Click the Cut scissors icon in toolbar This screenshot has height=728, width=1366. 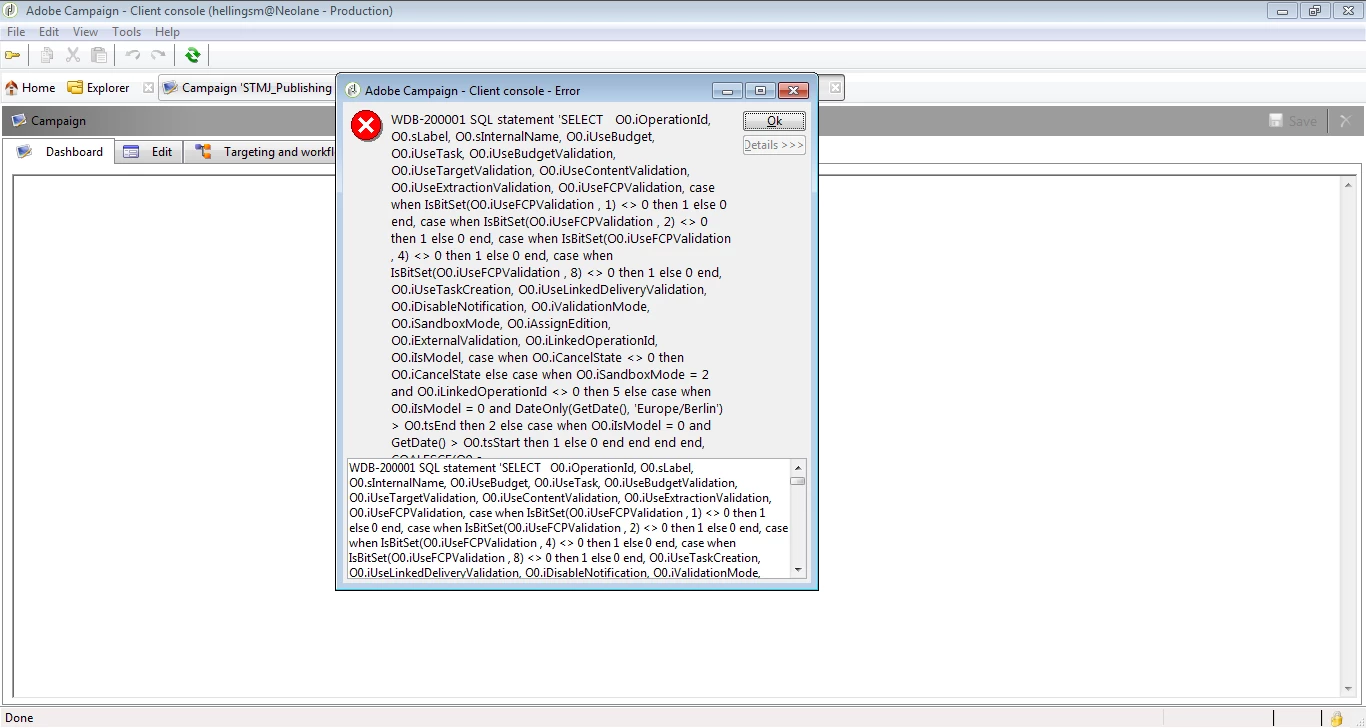pyautogui.click(x=73, y=55)
